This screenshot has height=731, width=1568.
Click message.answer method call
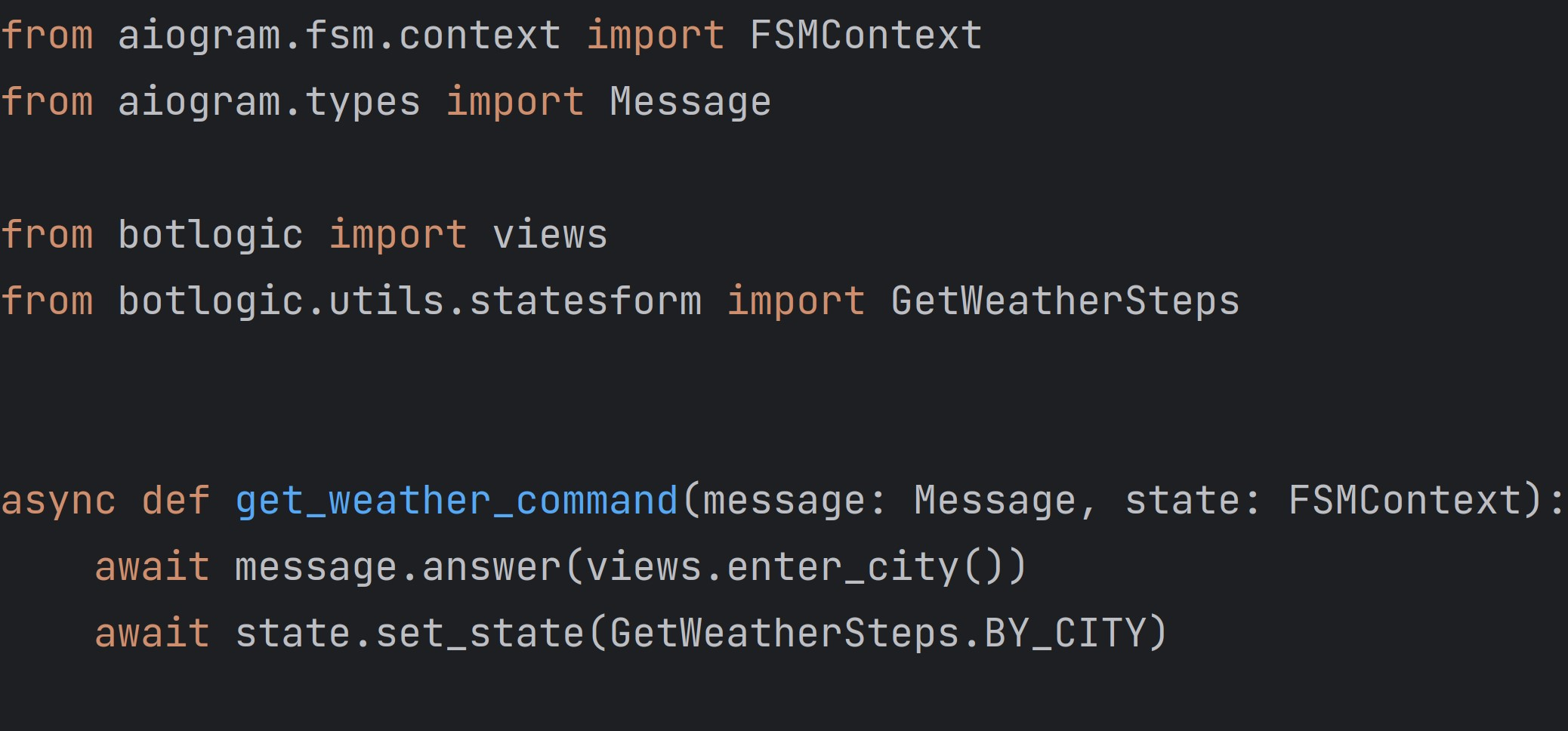point(398,567)
